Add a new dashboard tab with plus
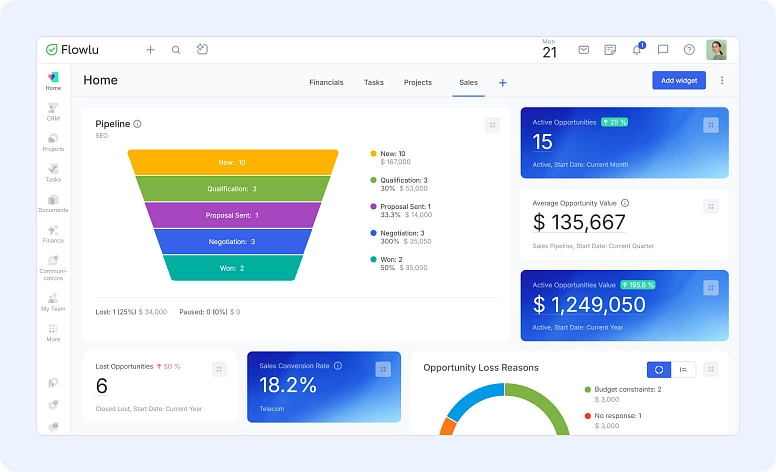This screenshot has height=472, width=776. tap(502, 83)
